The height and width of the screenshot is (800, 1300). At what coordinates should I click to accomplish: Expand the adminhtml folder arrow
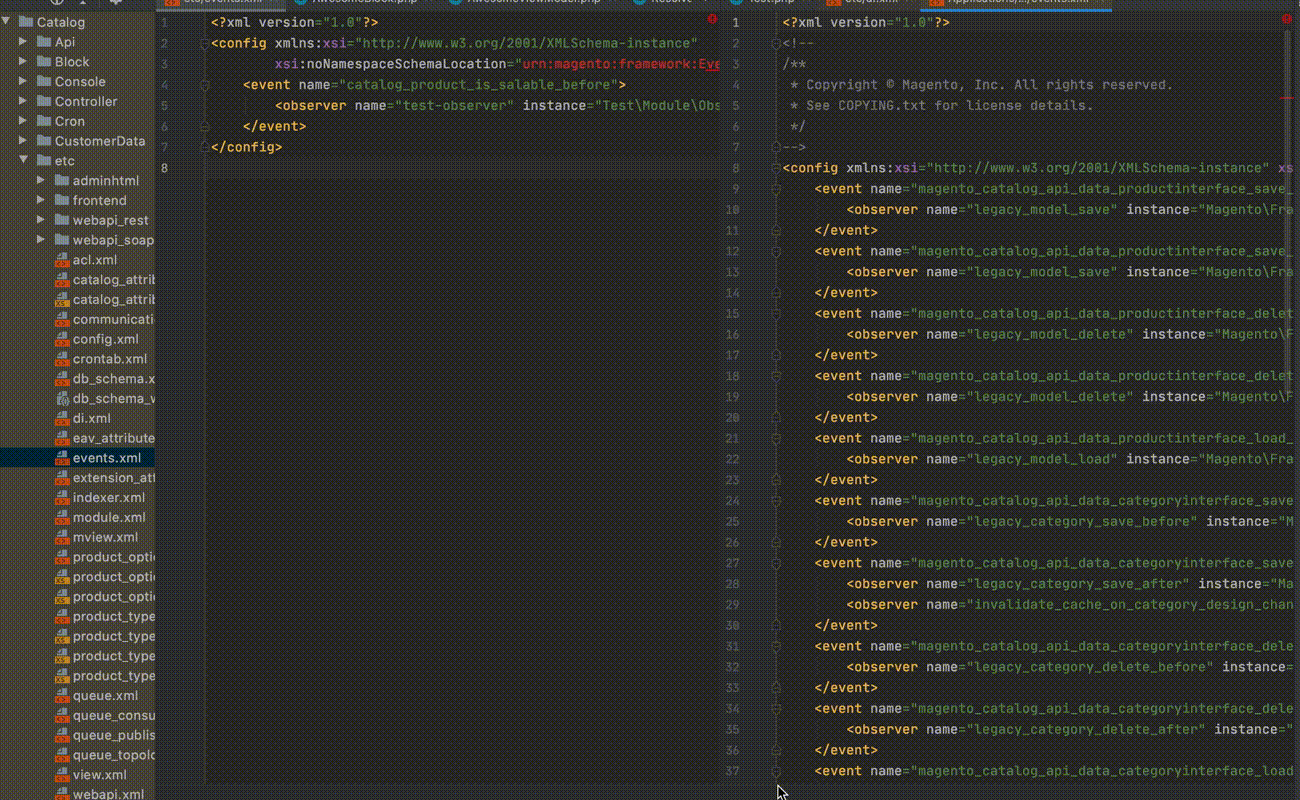[x=41, y=181]
